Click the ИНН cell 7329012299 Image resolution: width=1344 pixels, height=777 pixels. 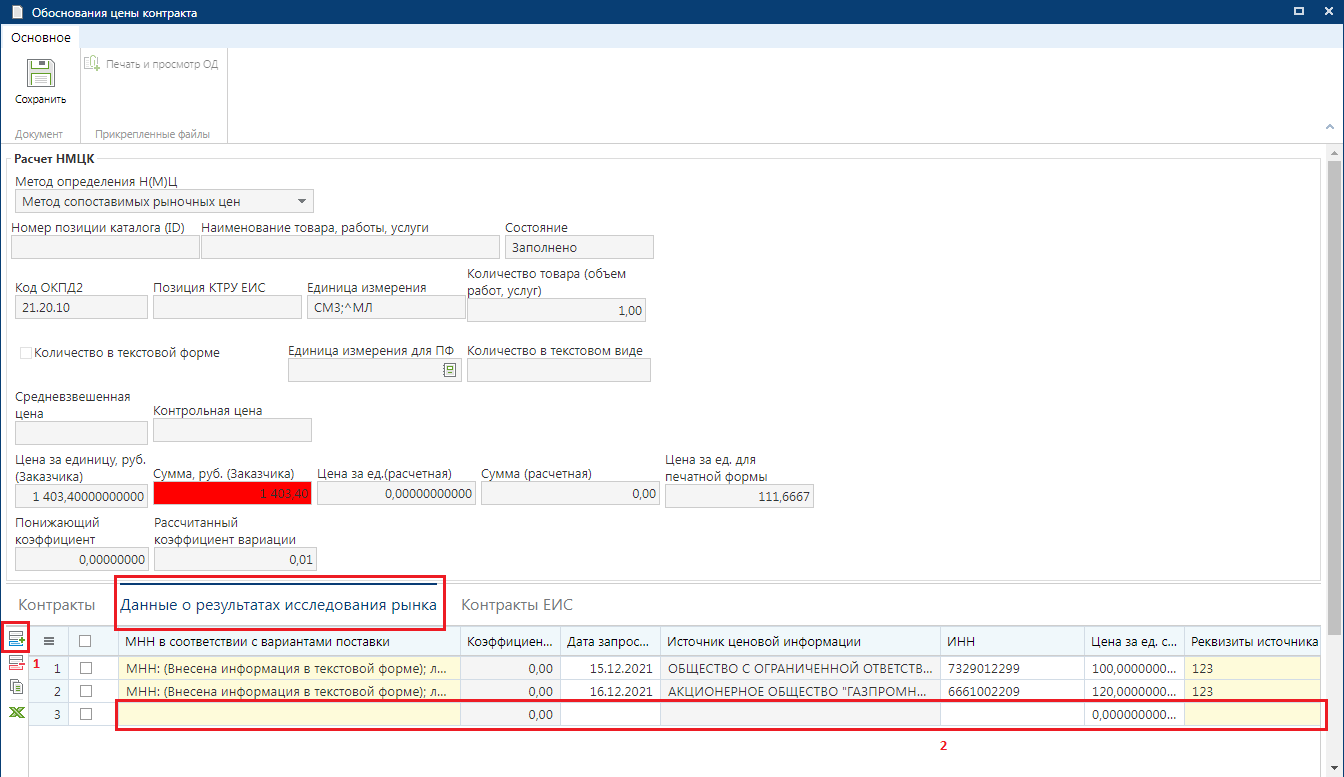coord(1012,667)
